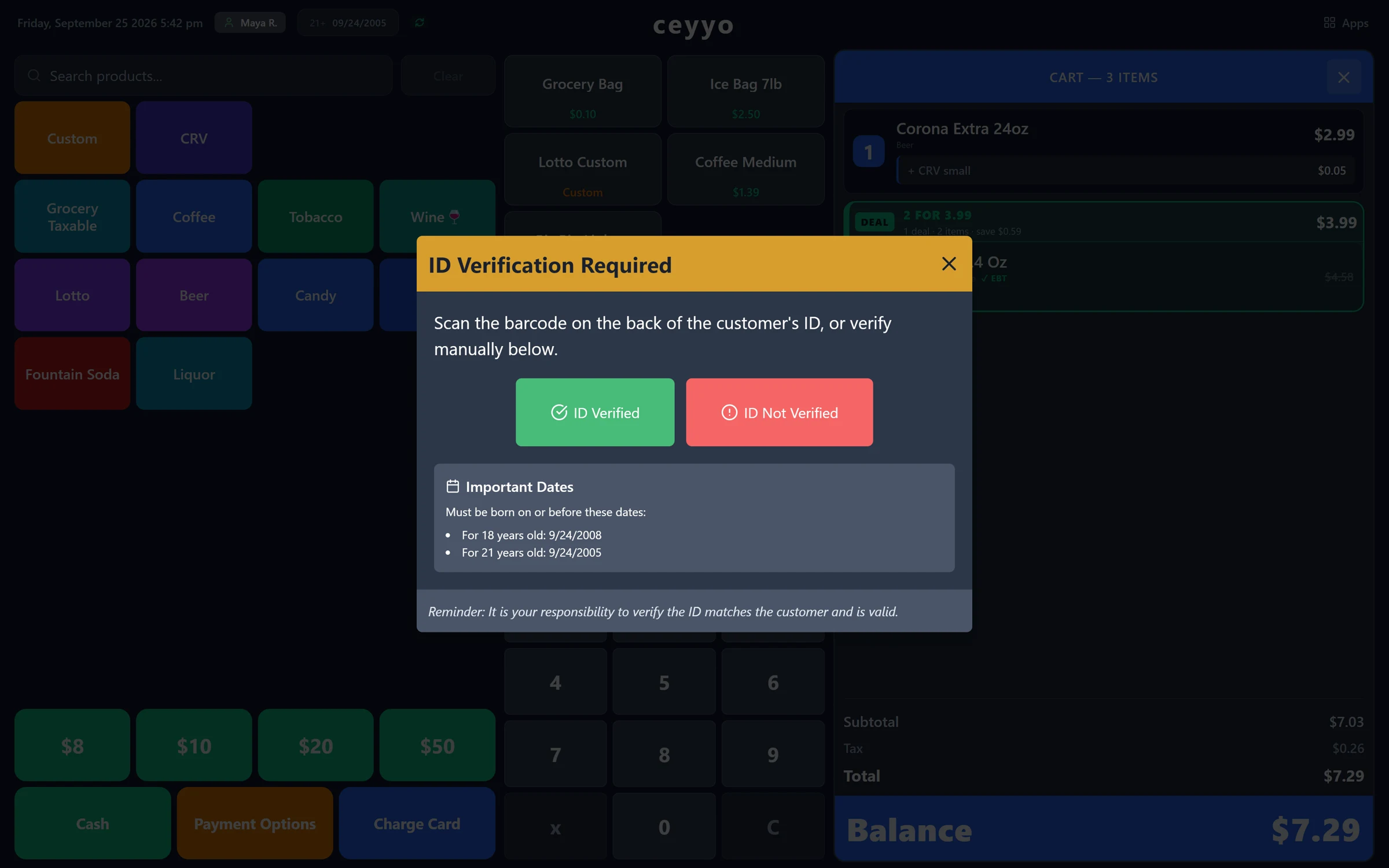The width and height of the screenshot is (1389, 868).
Task: Click the calendar icon beside Important Dates
Action: (453, 486)
